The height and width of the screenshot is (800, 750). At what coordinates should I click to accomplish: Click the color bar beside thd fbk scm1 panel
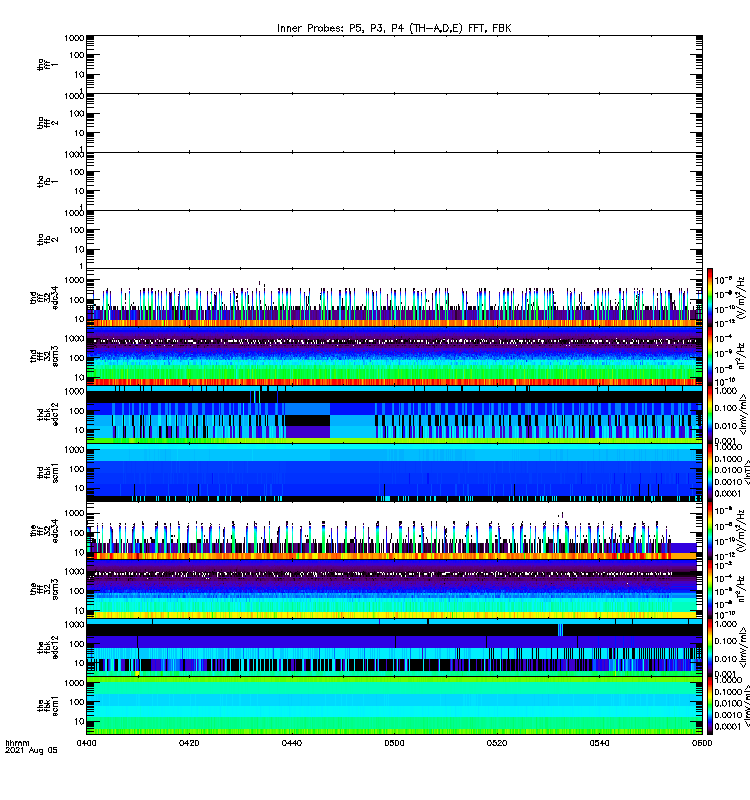pyautogui.click(x=710, y=473)
